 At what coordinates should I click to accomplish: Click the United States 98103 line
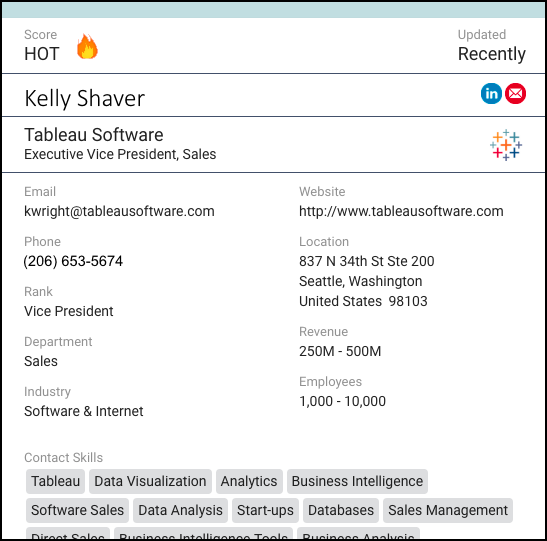coord(363,301)
